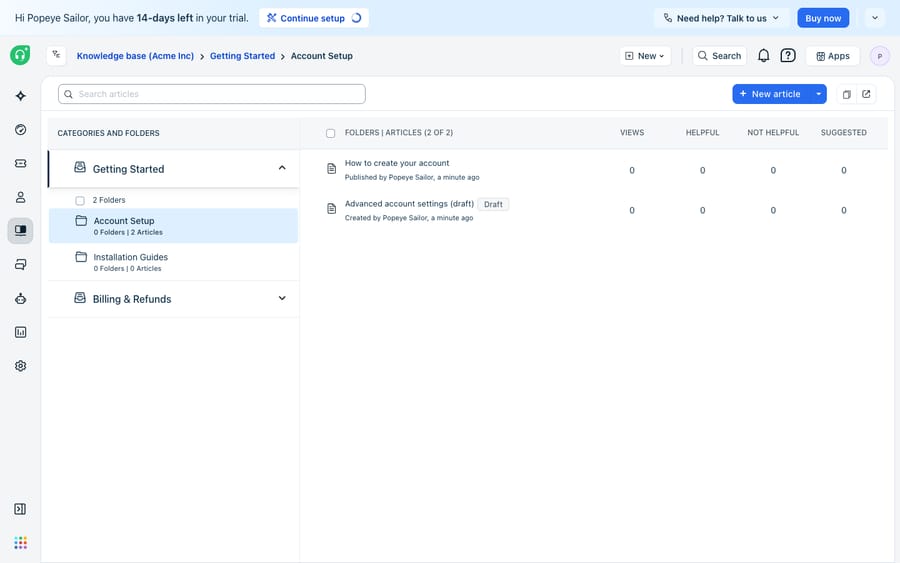The width and height of the screenshot is (900, 563).
Task: Click the Search button in header
Action: click(719, 56)
